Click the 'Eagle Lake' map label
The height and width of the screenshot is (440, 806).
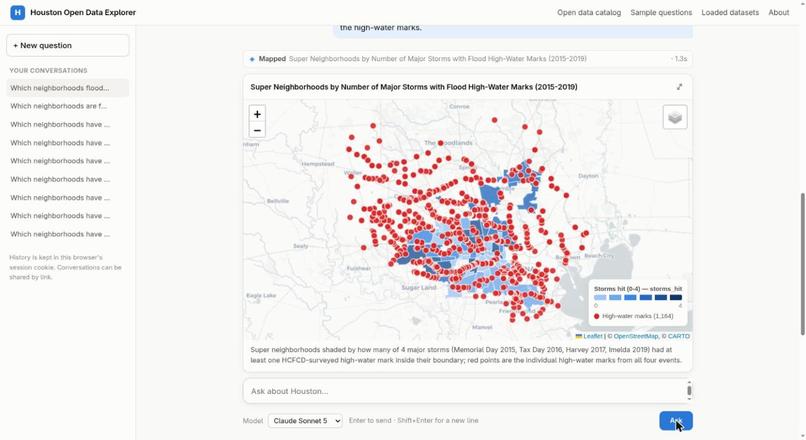pos(261,296)
